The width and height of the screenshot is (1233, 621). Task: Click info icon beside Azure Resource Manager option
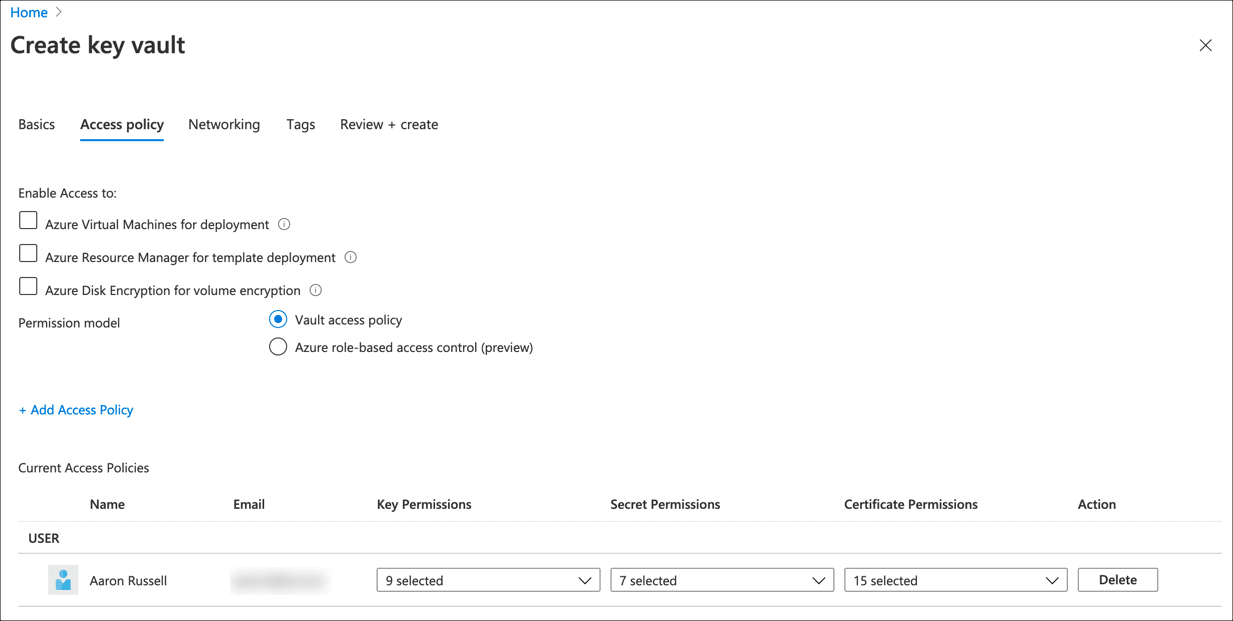[350, 258]
